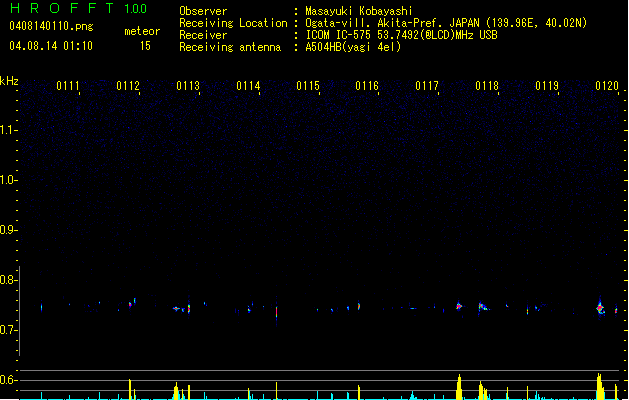The image size is (629, 400).
Task: Click the 0113 time marker
Action: pyautogui.click(x=188, y=86)
